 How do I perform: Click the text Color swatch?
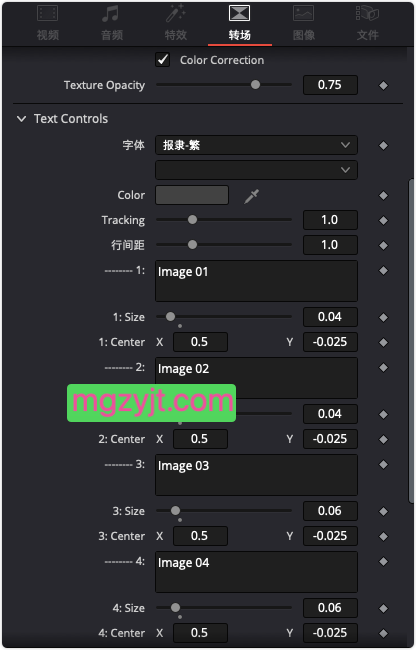[x=192, y=195]
